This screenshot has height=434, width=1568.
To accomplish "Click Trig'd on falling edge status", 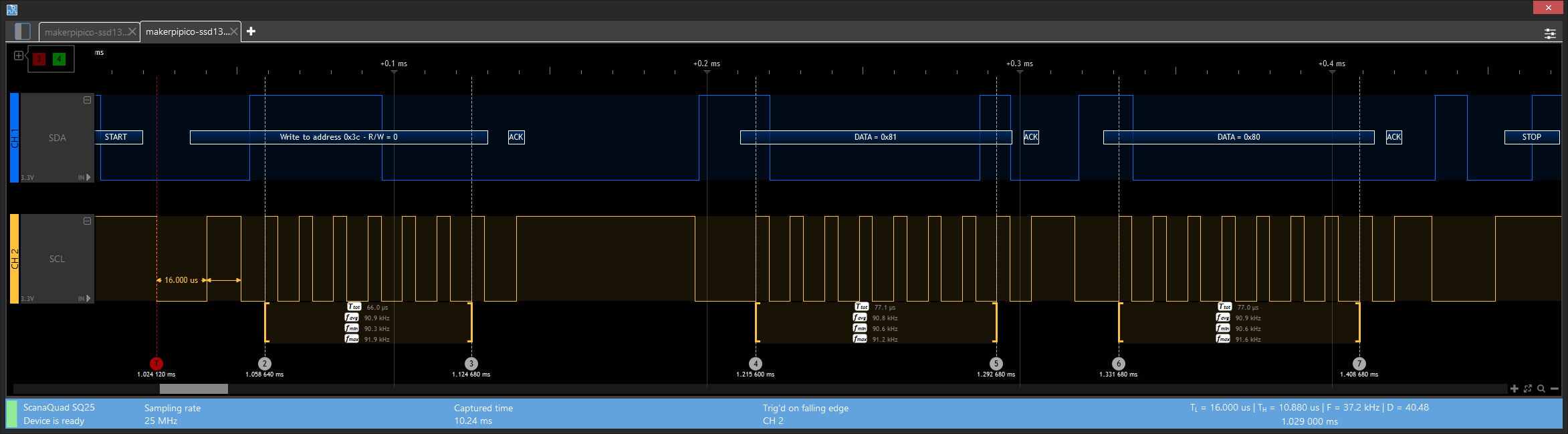I will (806, 414).
